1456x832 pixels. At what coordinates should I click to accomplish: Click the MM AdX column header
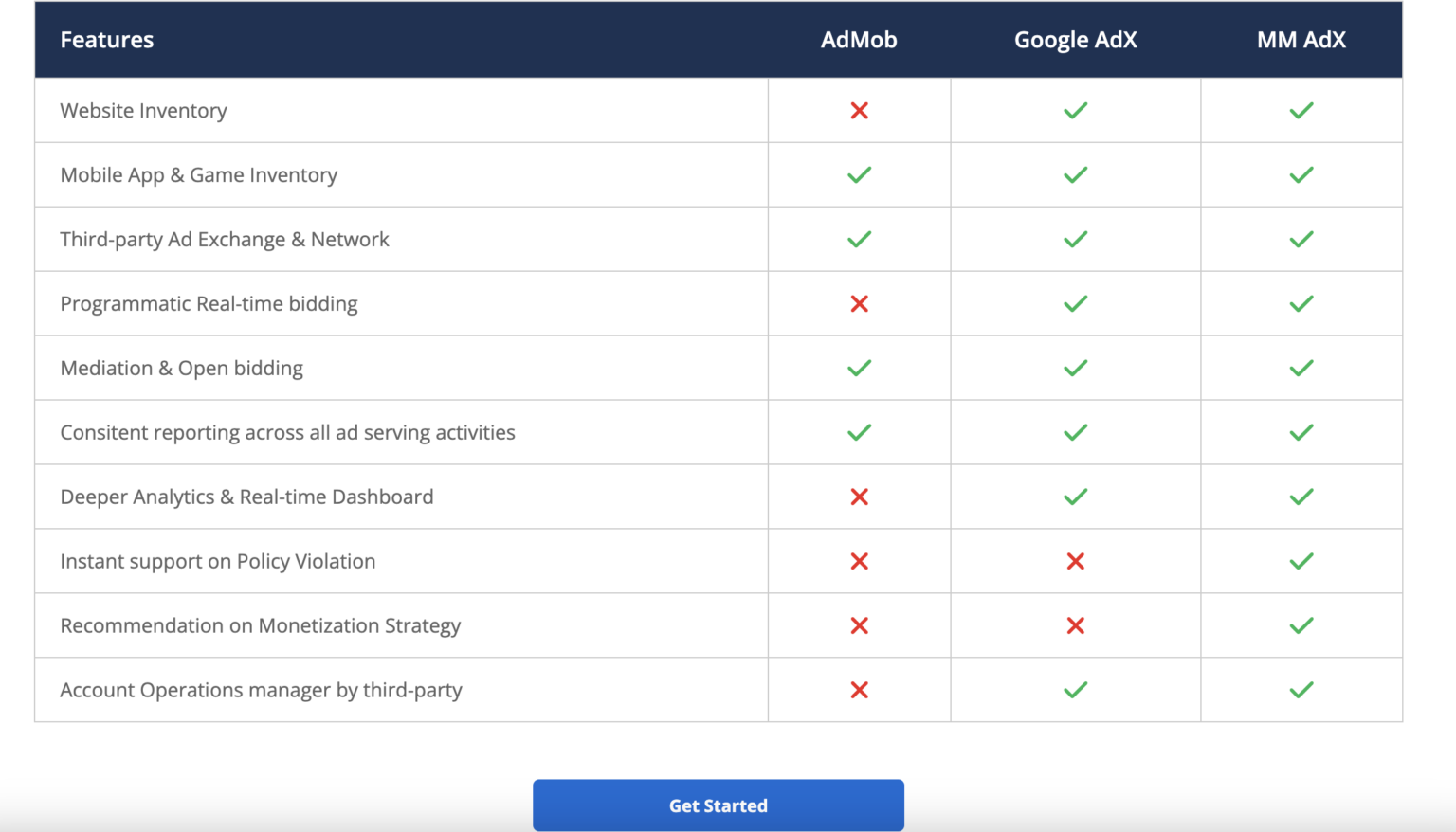(x=1301, y=40)
